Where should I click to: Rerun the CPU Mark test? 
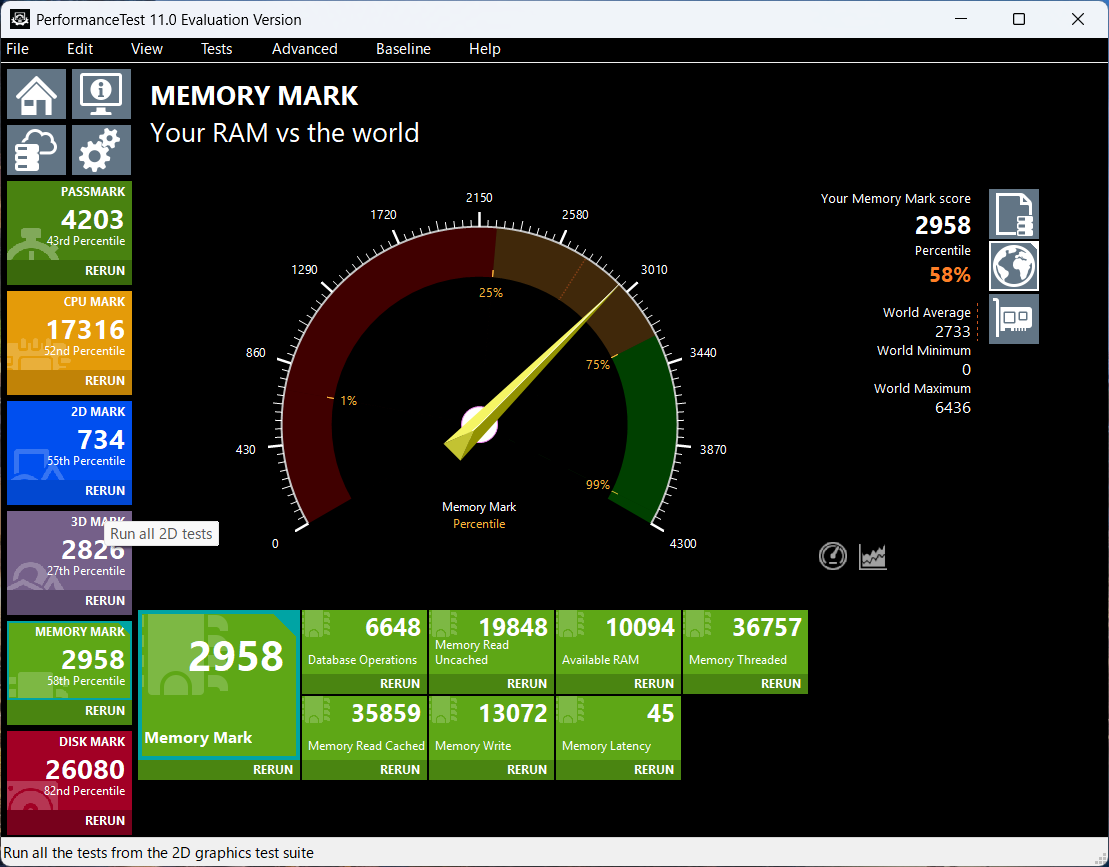pyautogui.click(x=104, y=381)
